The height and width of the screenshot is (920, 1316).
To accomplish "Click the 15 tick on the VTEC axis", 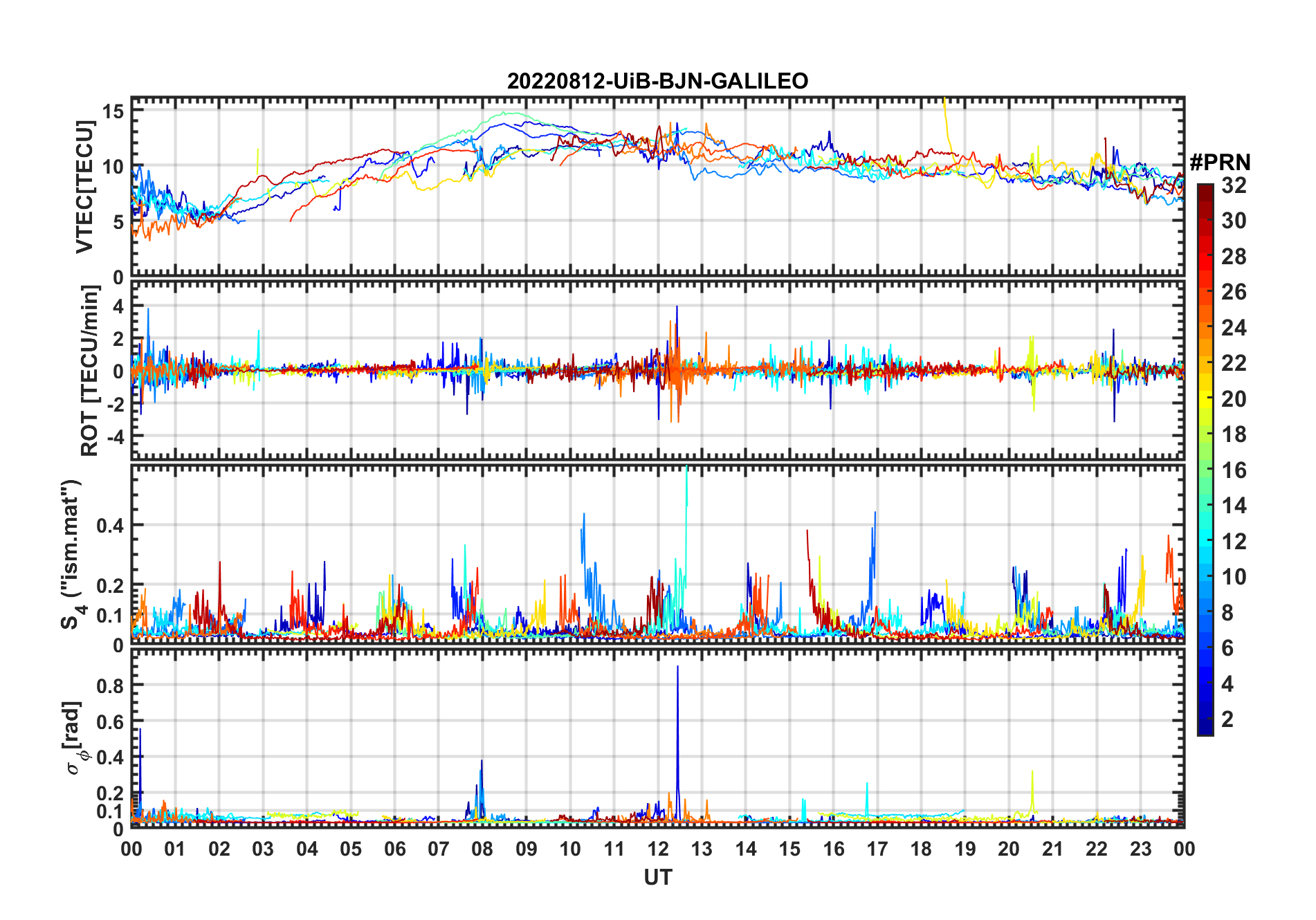I will [113, 111].
